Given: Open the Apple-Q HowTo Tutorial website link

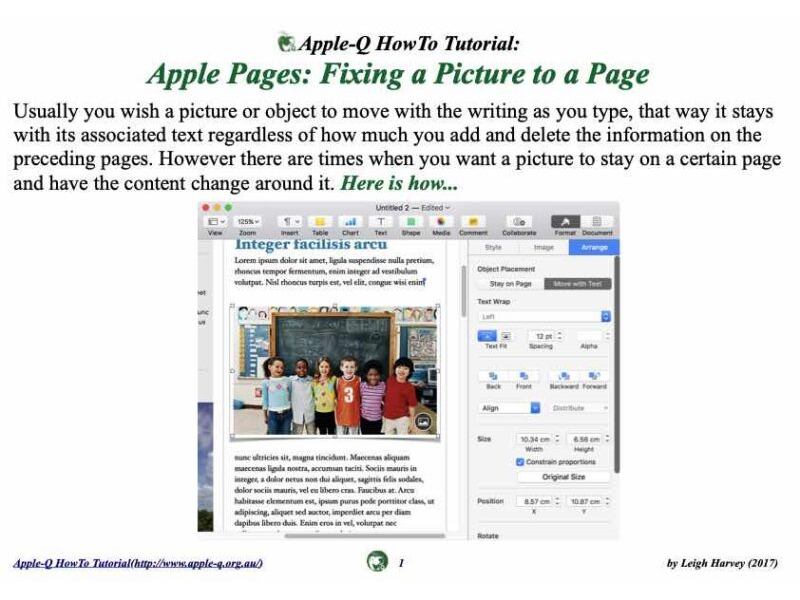Looking at the screenshot, I should click(138, 563).
